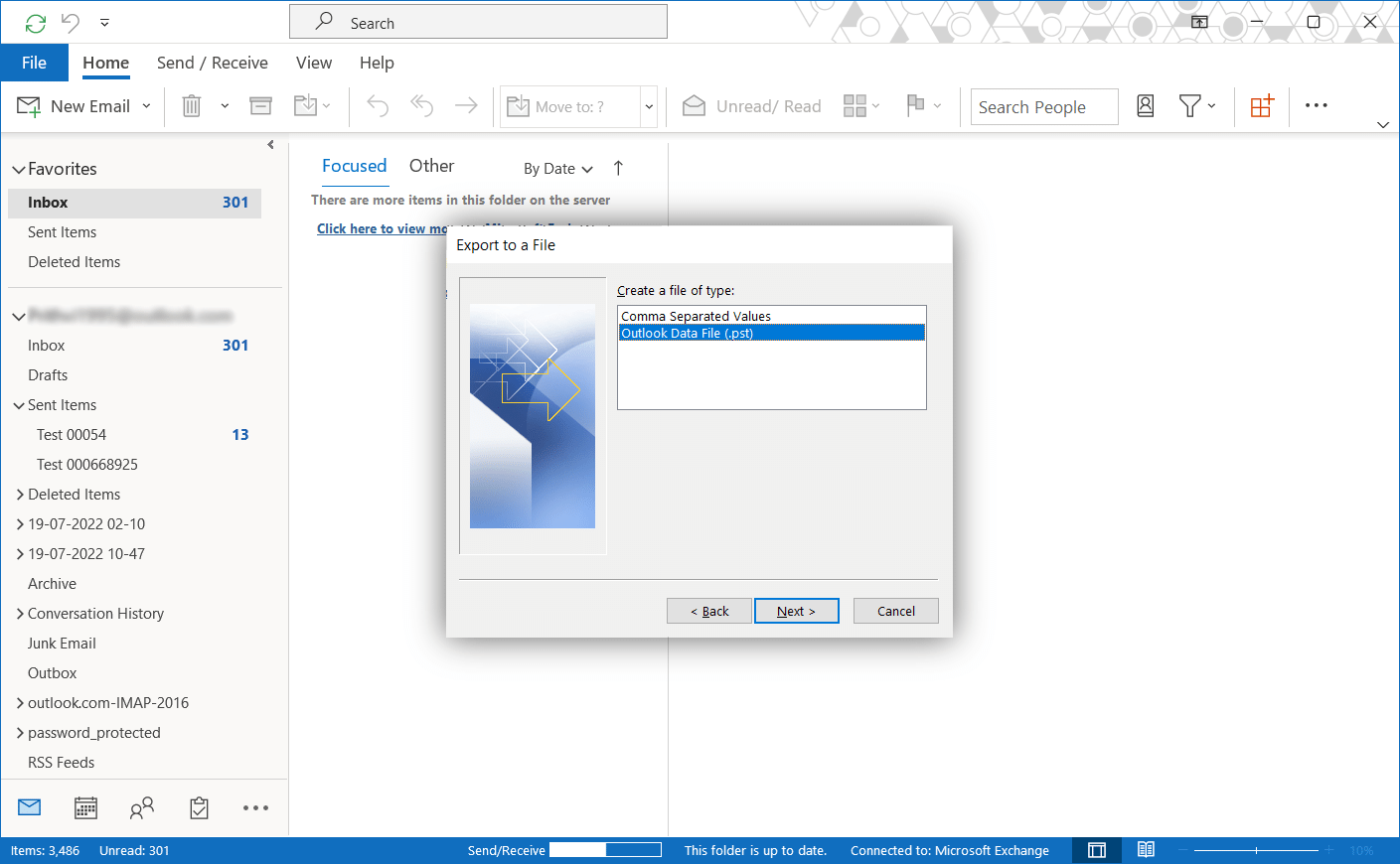Click the New Email button
Viewport: 1400px width, 864px height.
tap(75, 106)
